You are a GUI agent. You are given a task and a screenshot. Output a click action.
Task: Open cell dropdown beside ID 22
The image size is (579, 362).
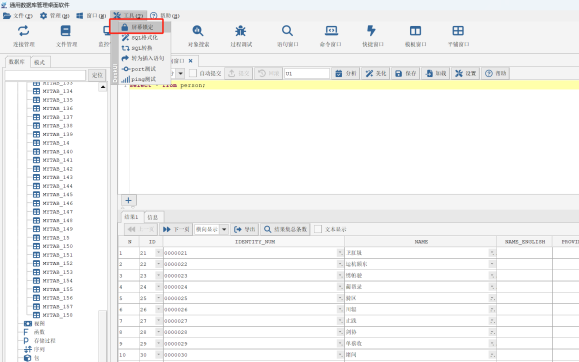click(158, 264)
